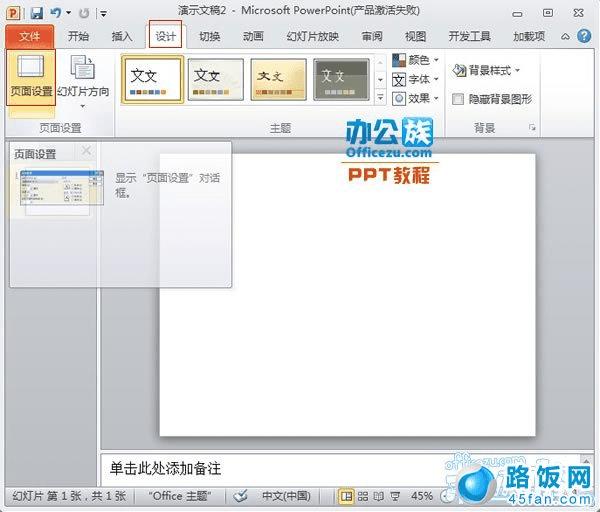Close the slides pane with X
This screenshot has height=512, width=600.
(86, 151)
